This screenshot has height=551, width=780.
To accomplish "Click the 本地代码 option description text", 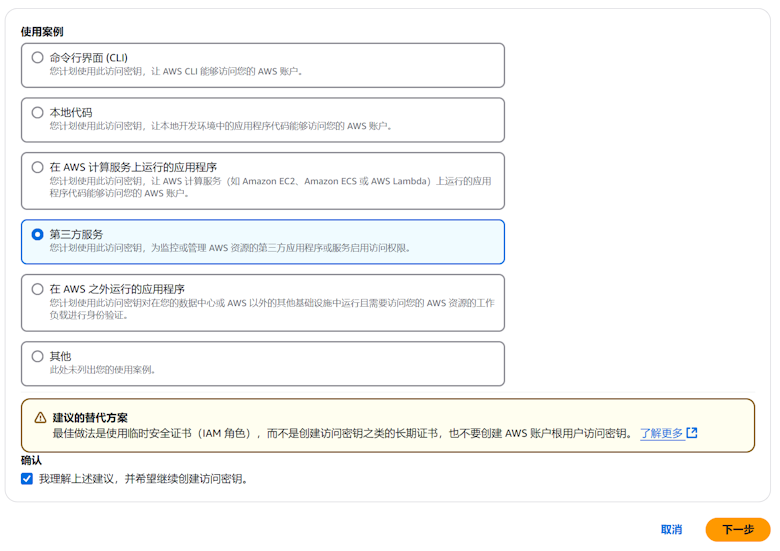I will click(220, 127).
